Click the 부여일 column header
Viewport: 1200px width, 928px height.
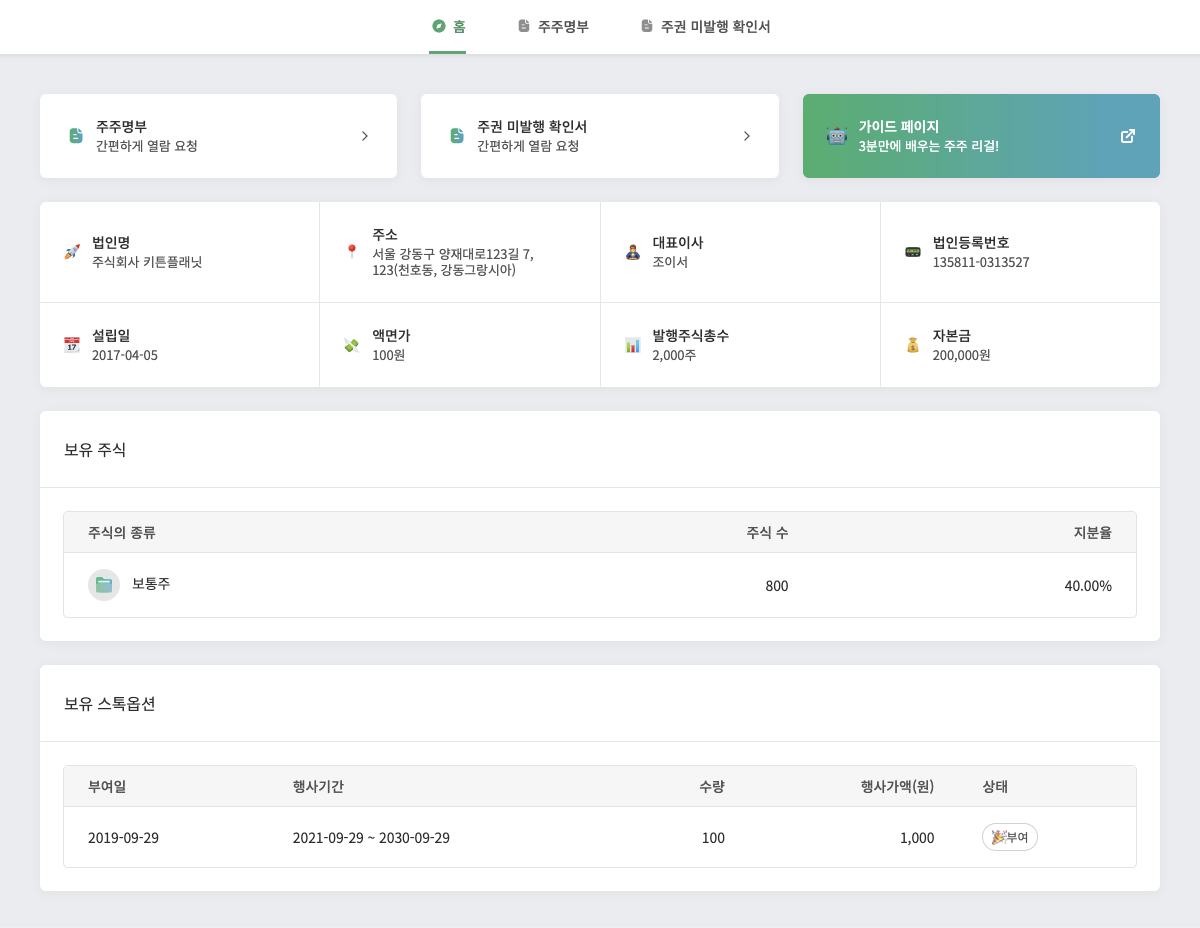tap(107, 786)
